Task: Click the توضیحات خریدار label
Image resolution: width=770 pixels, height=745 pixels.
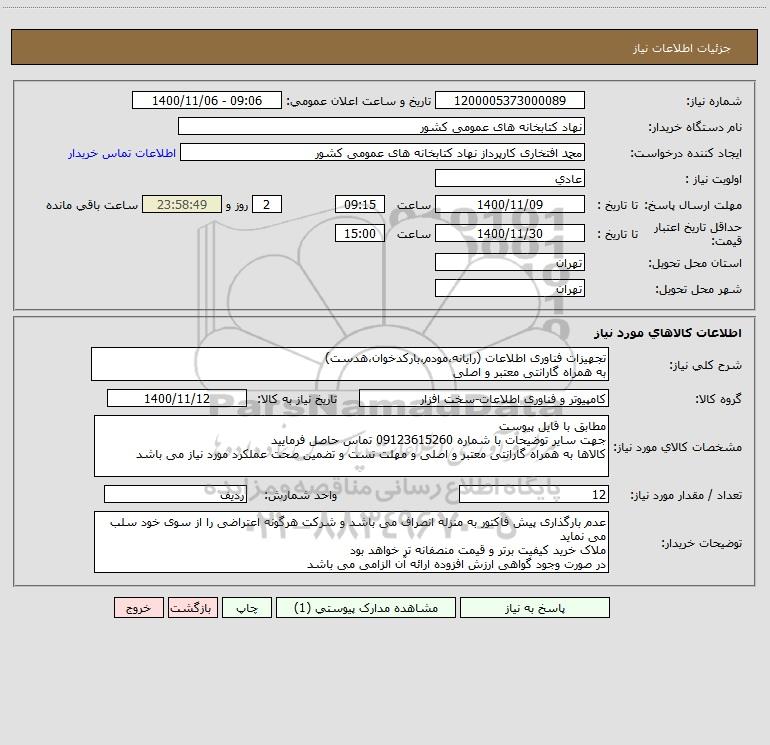Action: point(702,543)
